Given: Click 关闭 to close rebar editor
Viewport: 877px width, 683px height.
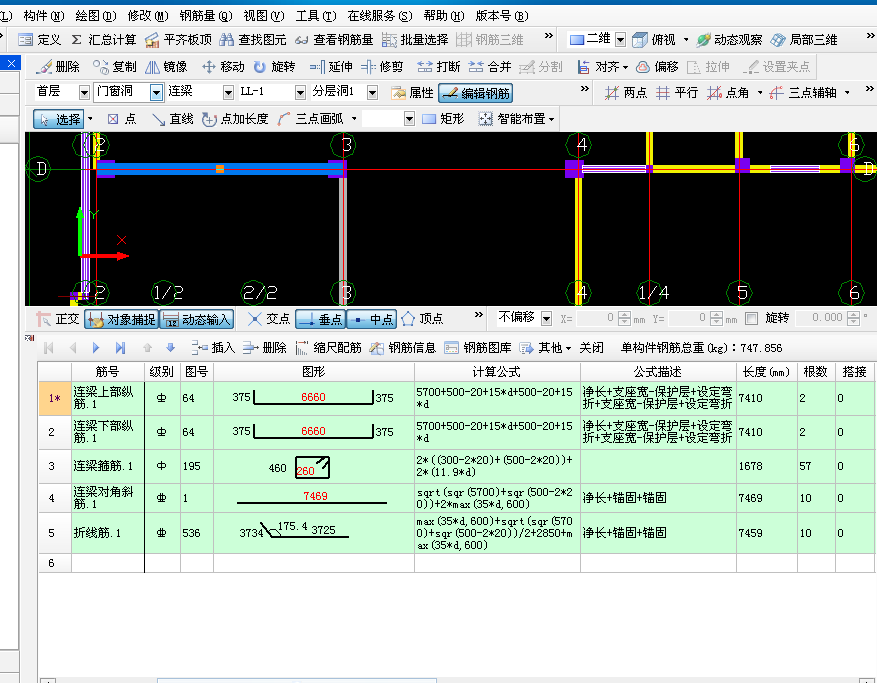Looking at the screenshot, I should [591, 348].
